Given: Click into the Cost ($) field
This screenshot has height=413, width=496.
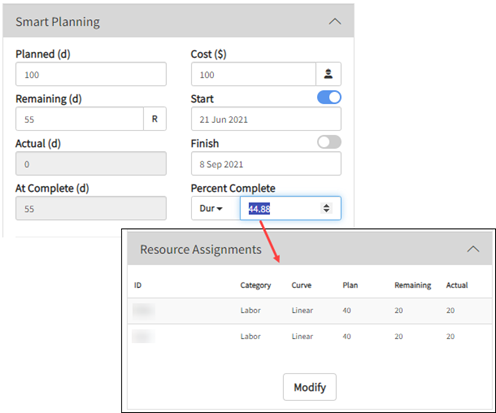Looking at the screenshot, I should 253,74.
